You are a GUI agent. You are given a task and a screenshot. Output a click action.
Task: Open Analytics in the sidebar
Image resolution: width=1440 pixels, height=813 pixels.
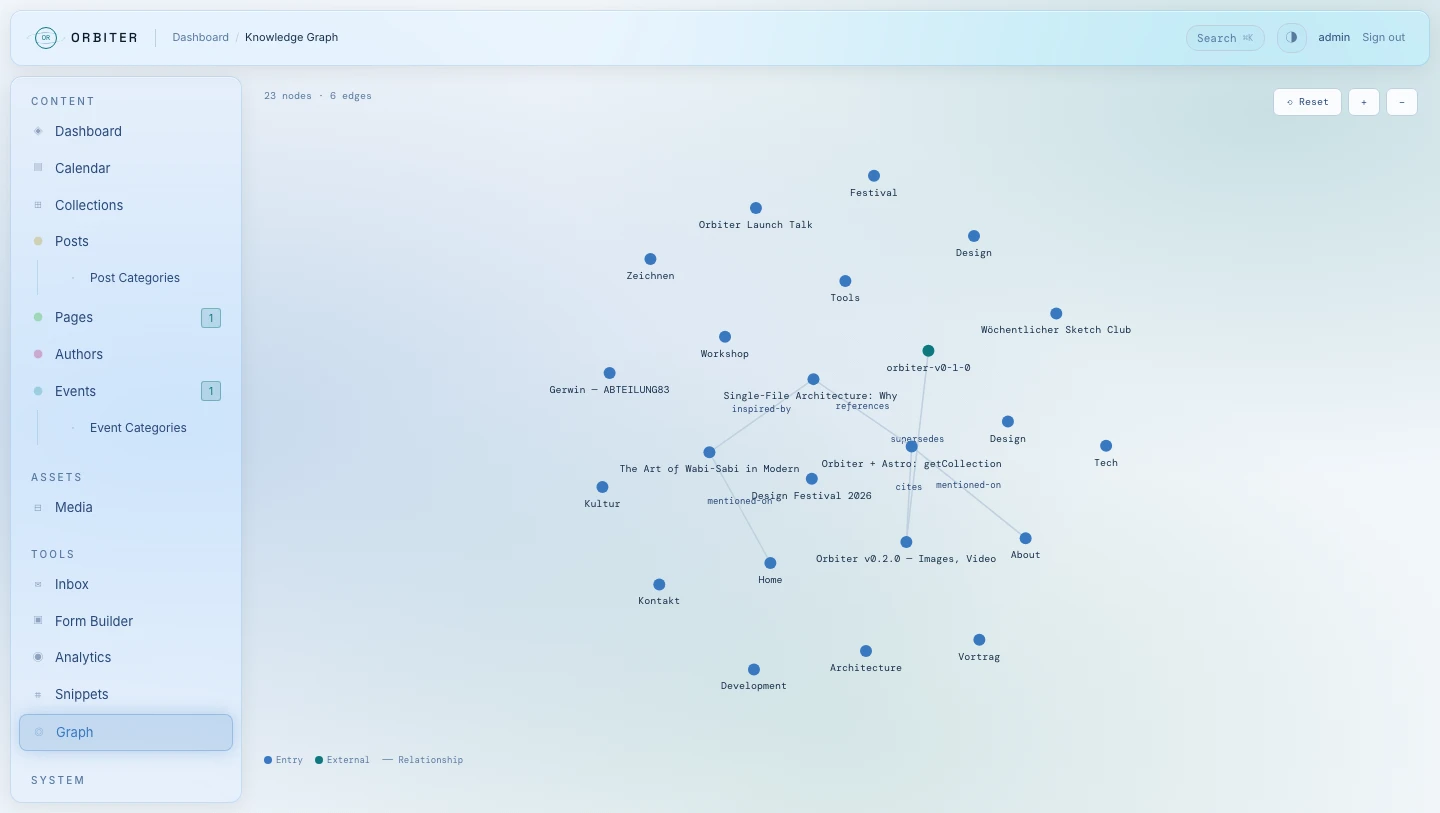[x=126, y=657]
